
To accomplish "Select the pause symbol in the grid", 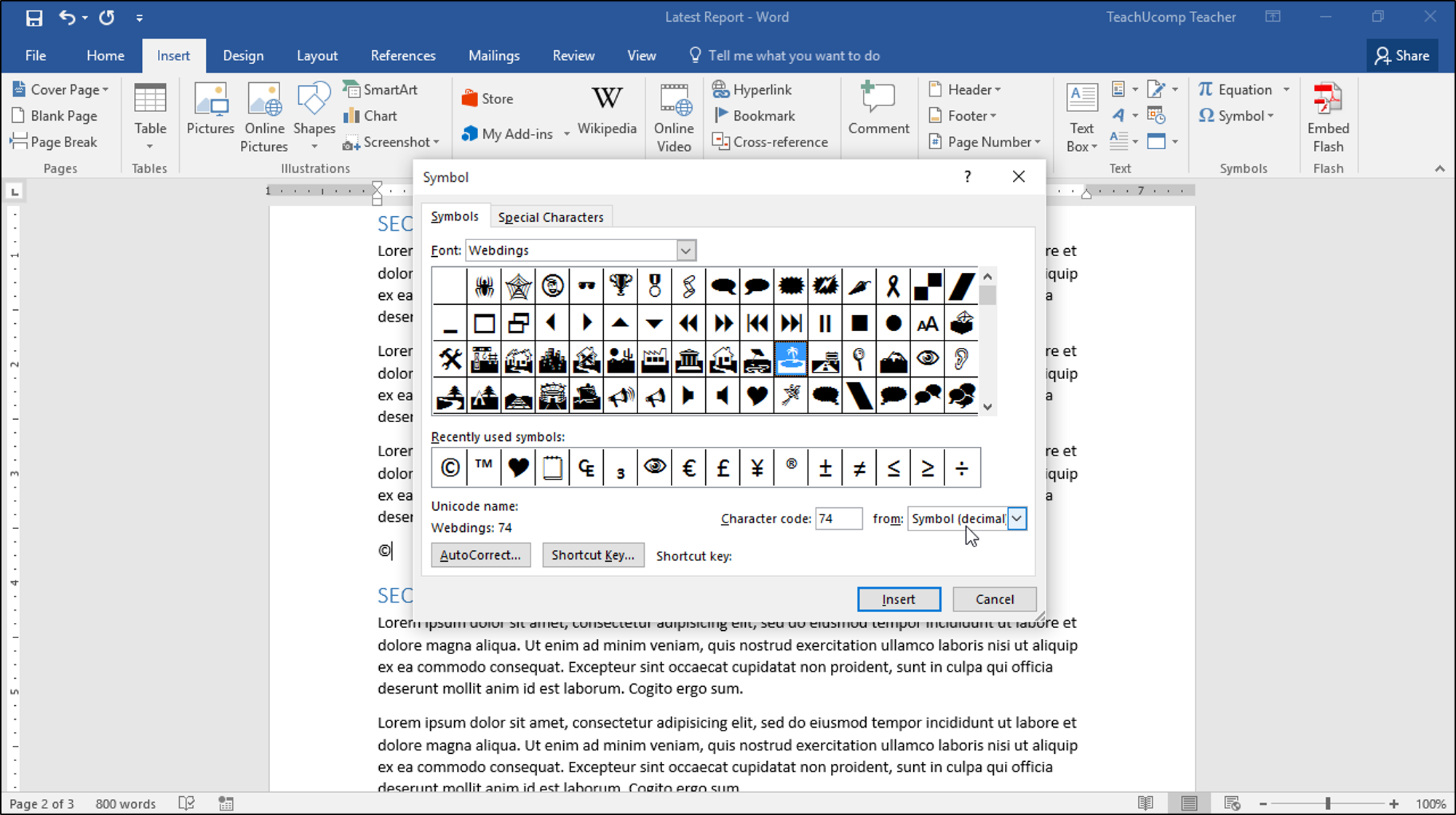I will pyautogui.click(x=825, y=323).
